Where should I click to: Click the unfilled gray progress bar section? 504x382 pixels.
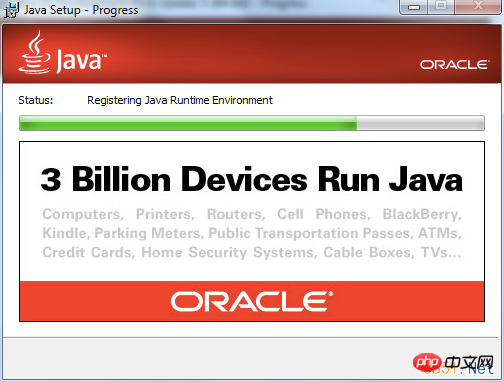421,123
